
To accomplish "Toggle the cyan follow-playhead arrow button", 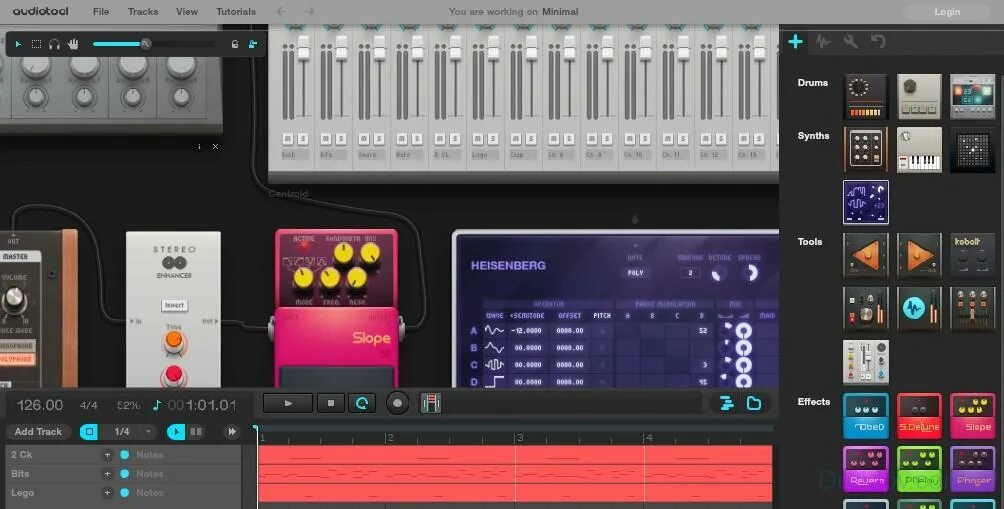I will tap(175, 432).
